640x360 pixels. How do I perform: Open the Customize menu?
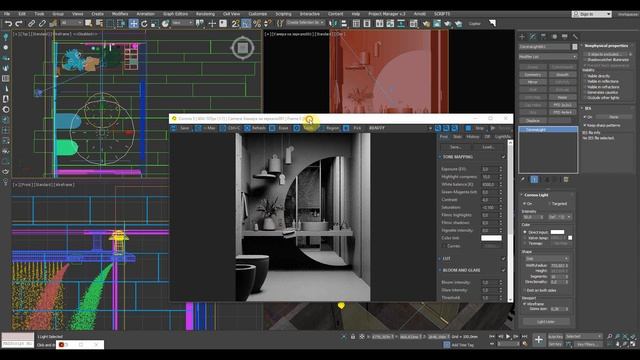tap(258, 14)
